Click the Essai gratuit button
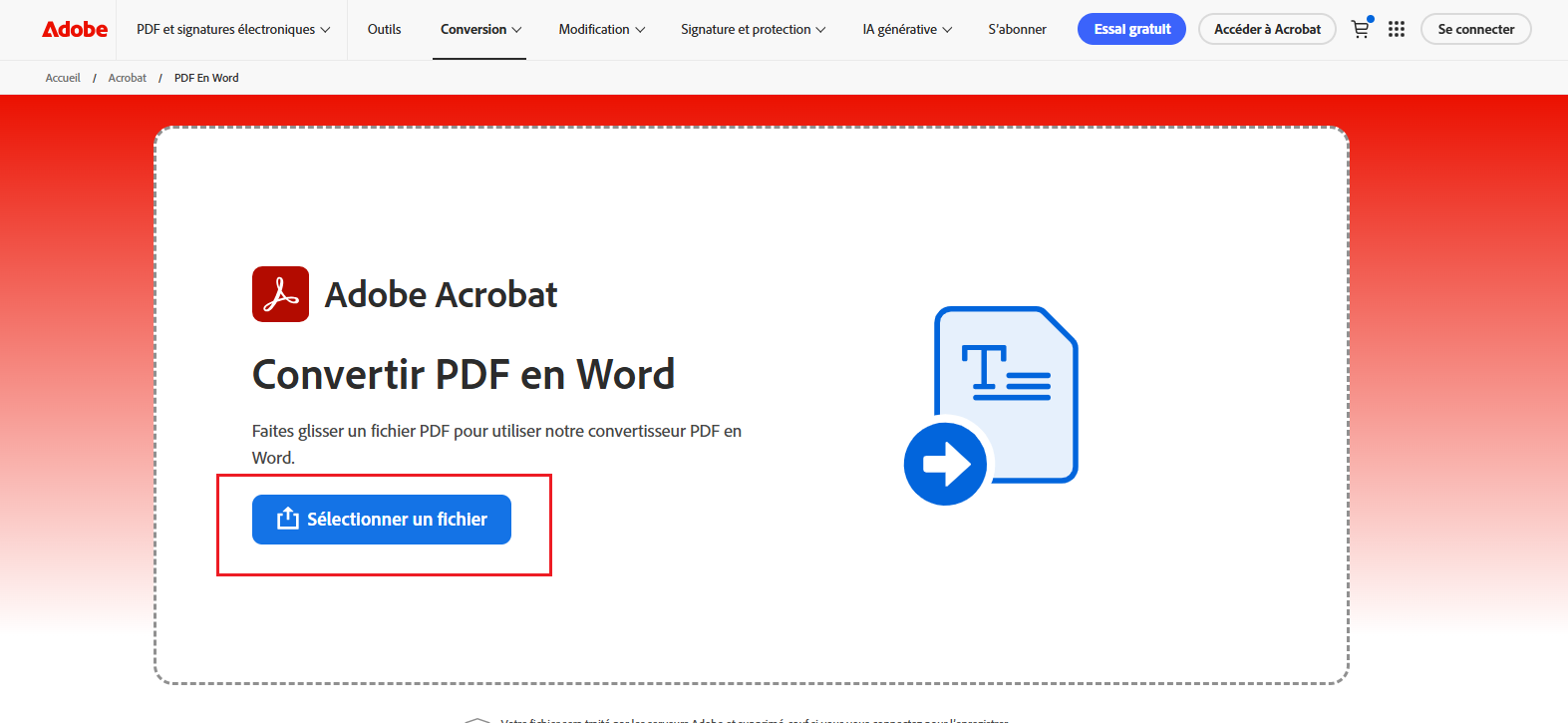The image size is (1568, 723). [x=1131, y=29]
